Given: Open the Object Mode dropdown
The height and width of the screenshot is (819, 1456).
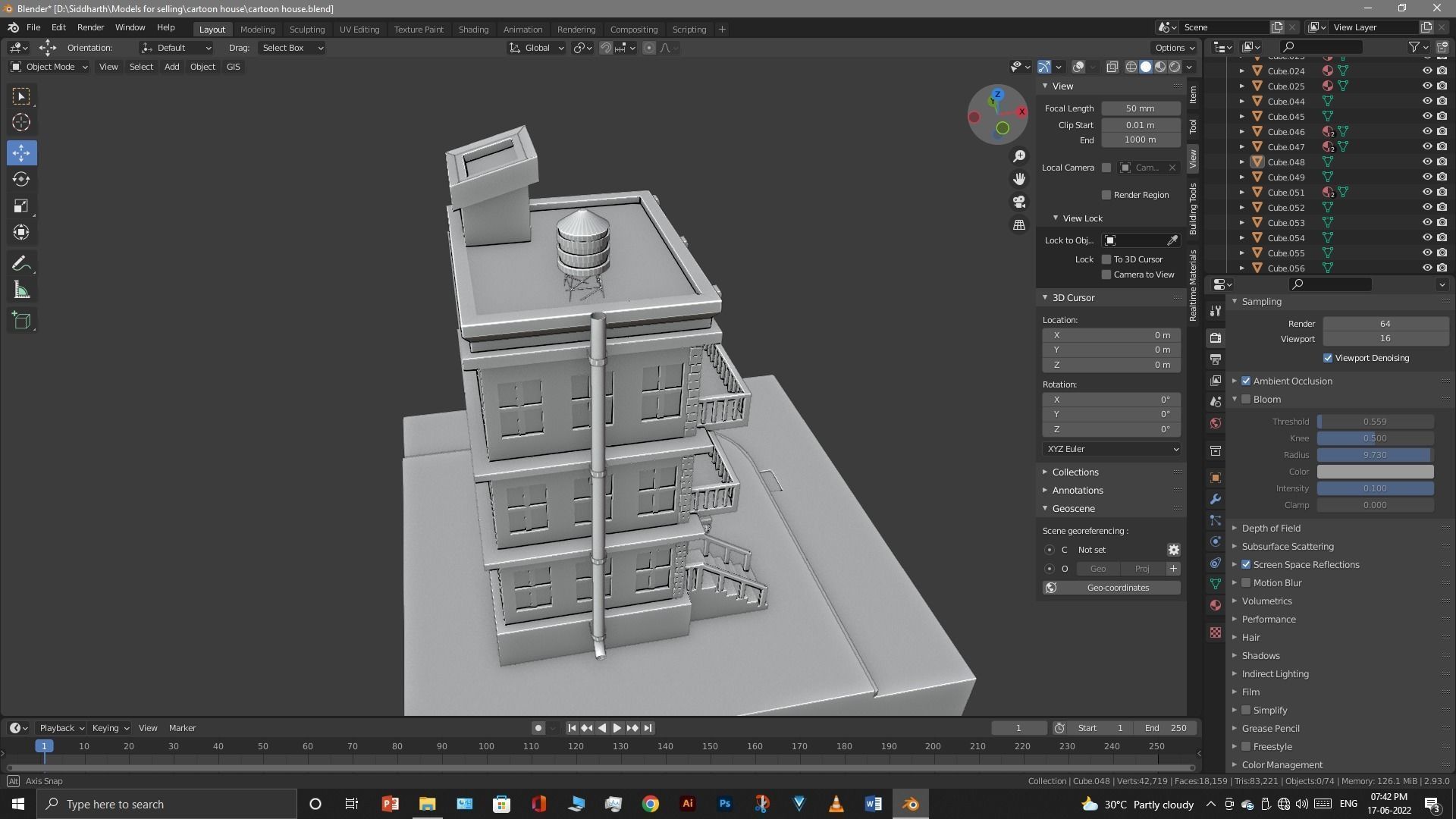Looking at the screenshot, I should (x=49, y=67).
